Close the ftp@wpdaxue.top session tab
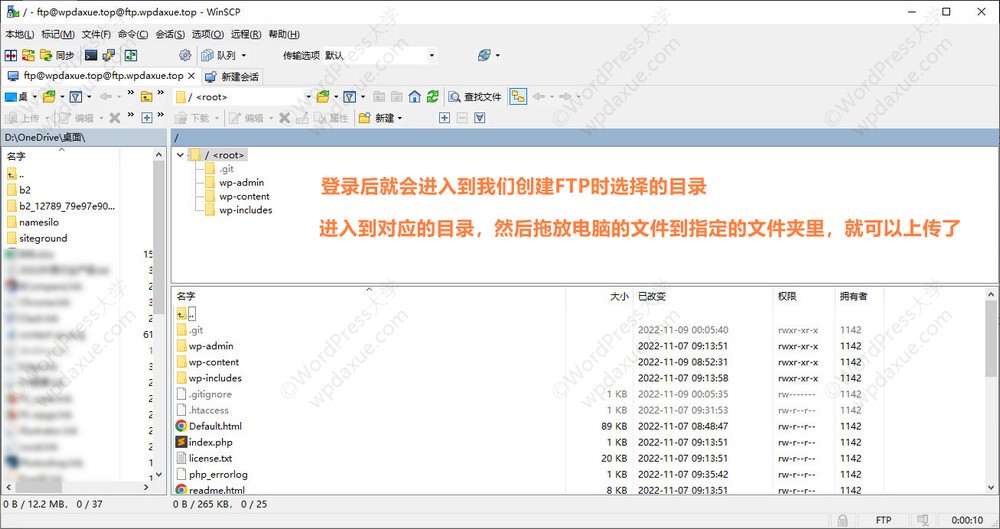This screenshot has width=1000, height=529. [191, 76]
